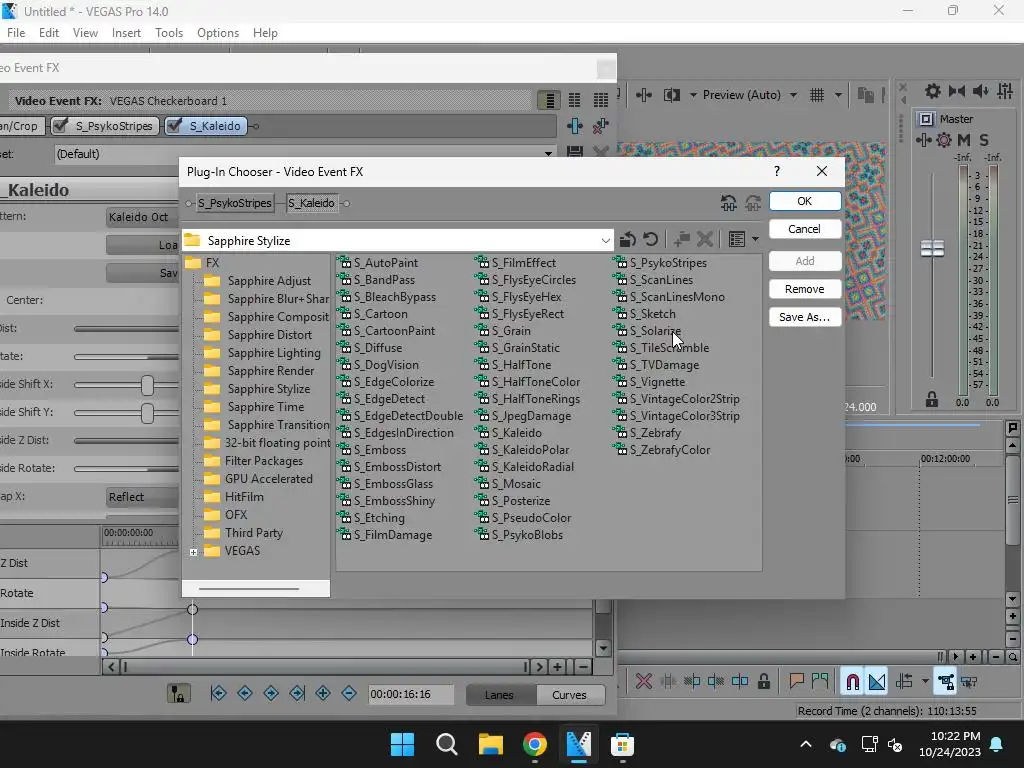Click the Master volume fader handle
The width and height of the screenshot is (1024, 768).
[x=932, y=248]
